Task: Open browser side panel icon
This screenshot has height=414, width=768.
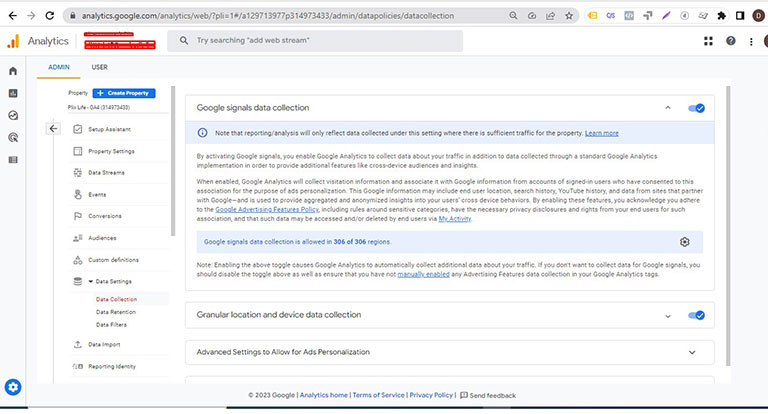Action: click(740, 16)
